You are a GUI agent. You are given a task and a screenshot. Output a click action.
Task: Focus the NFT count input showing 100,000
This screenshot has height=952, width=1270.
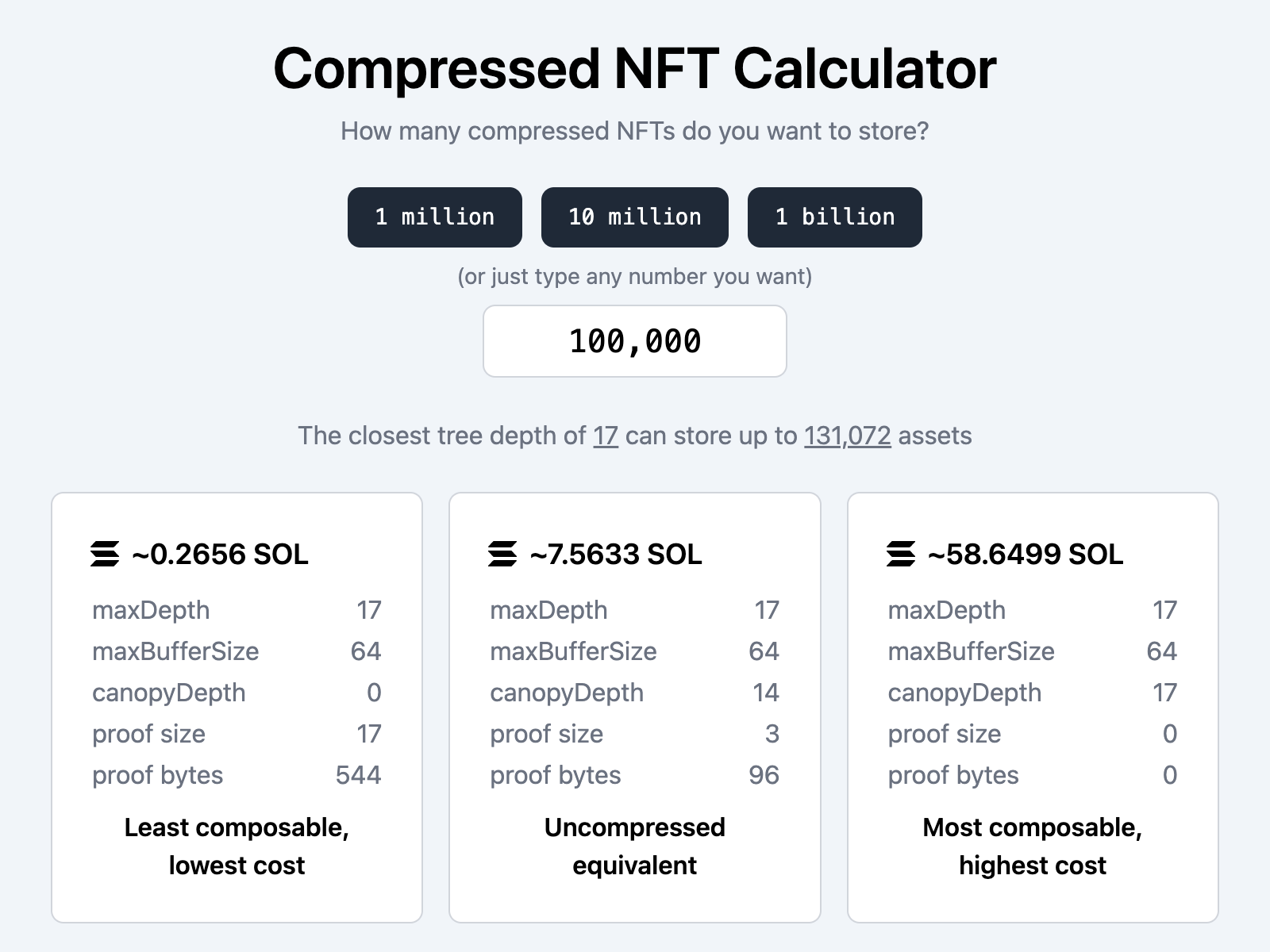tap(634, 341)
